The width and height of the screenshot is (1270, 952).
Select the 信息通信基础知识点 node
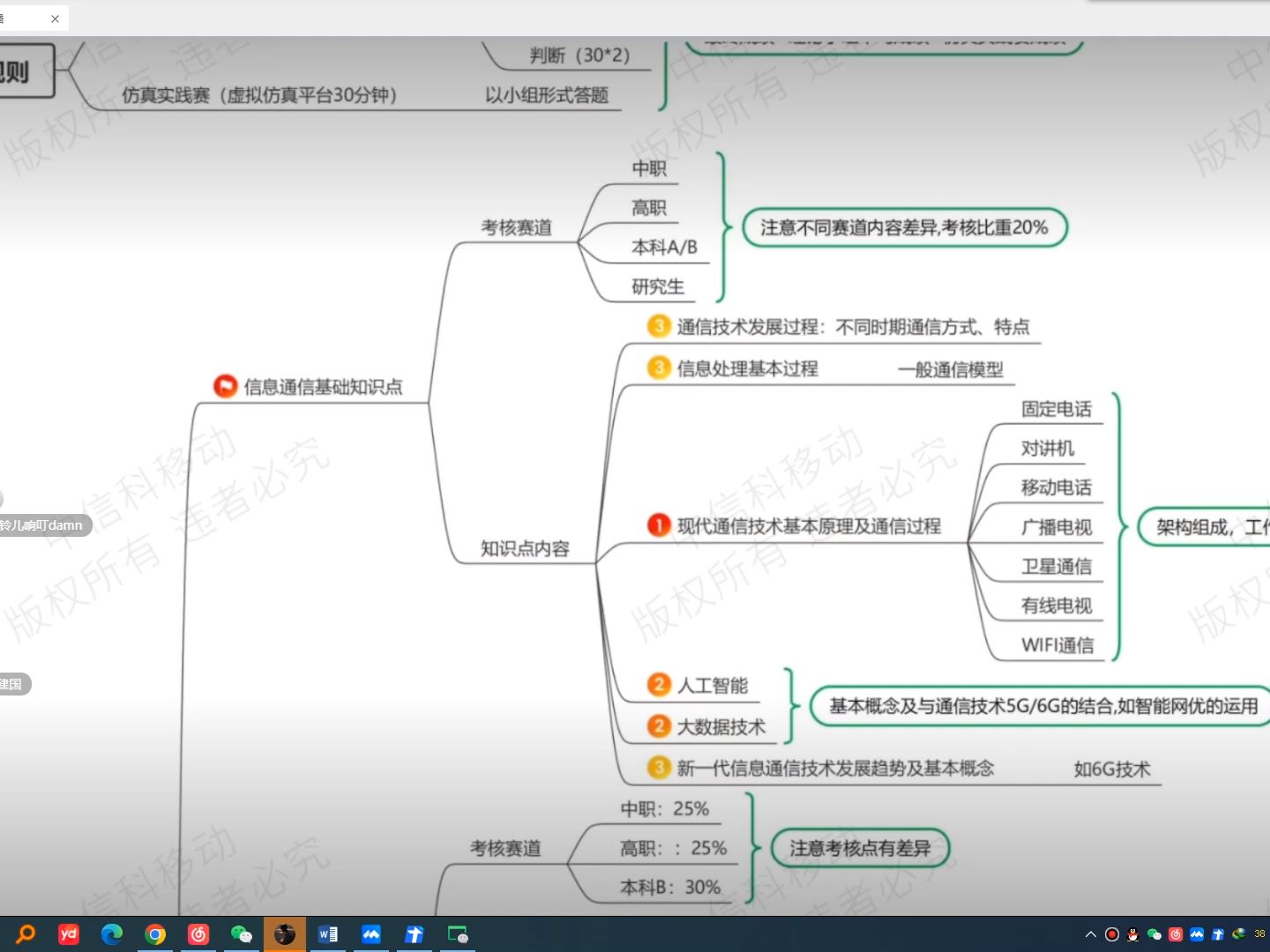[x=323, y=386]
